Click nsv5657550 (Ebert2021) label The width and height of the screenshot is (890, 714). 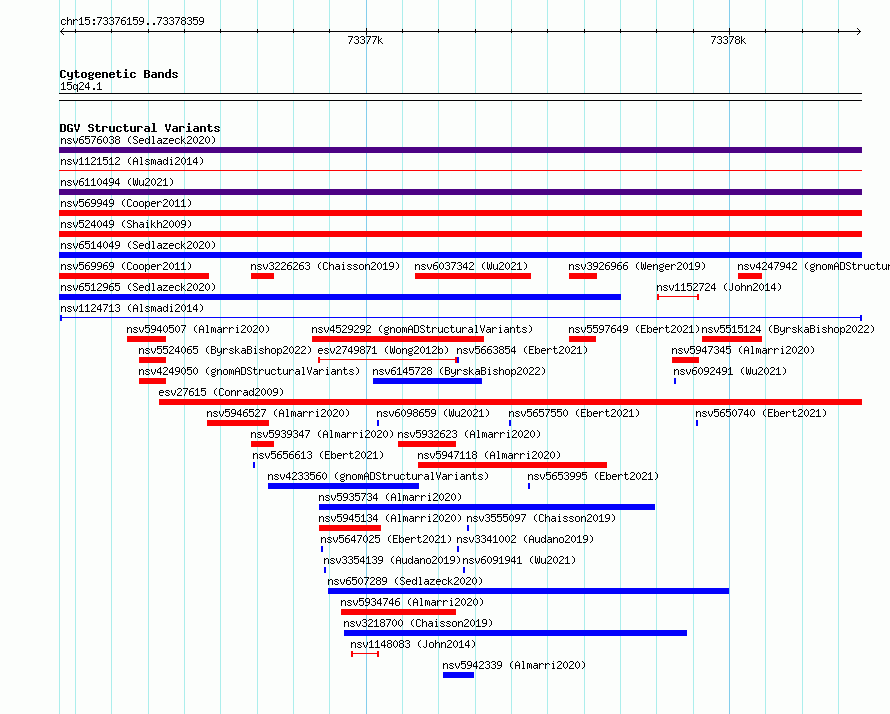574,413
